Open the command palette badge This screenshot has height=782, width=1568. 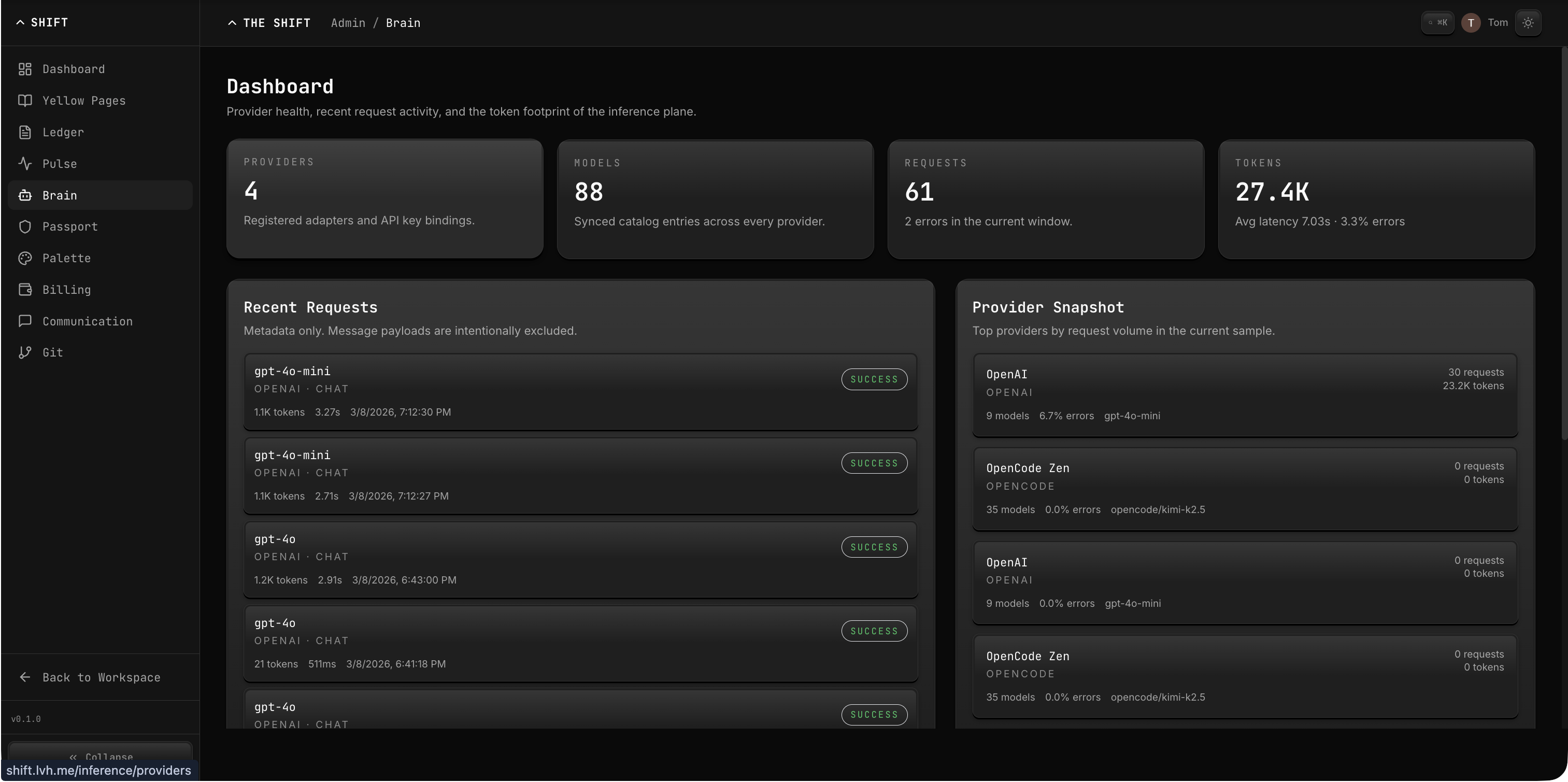(x=1438, y=22)
